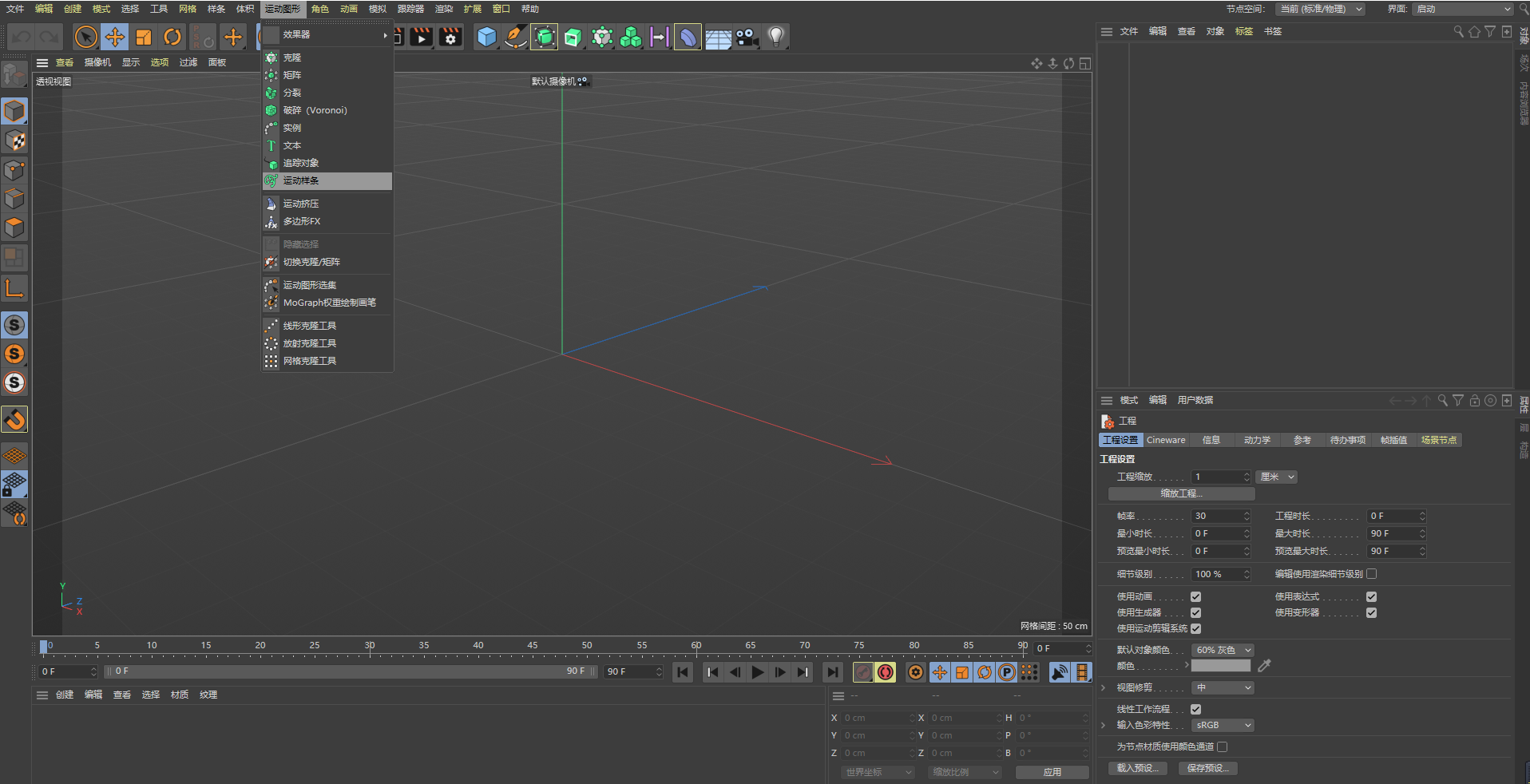The height and width of the screenshot is (784, 1530).
Task: Toggle the 使用表达式 checkbox
Action: (1371, 596)
